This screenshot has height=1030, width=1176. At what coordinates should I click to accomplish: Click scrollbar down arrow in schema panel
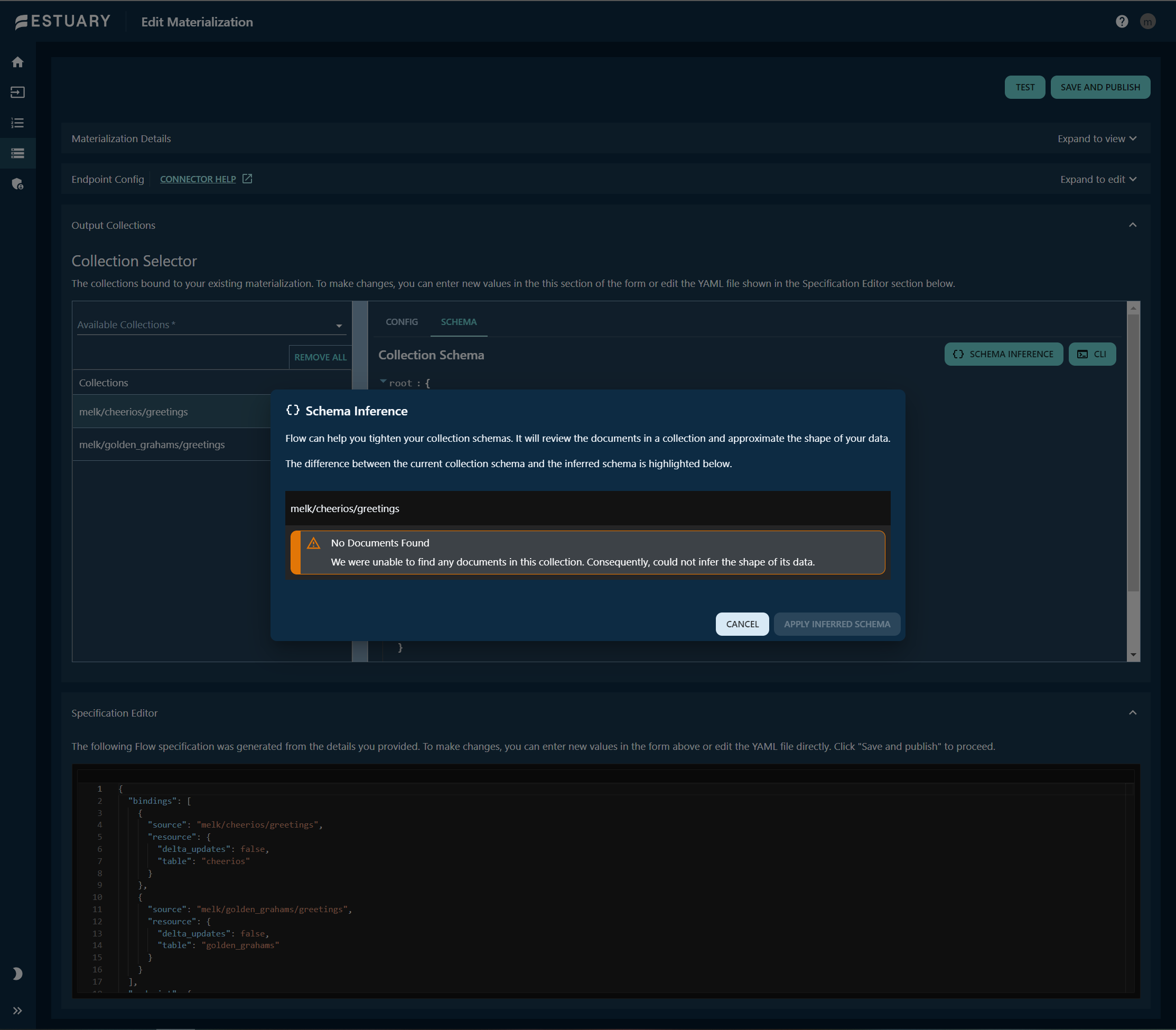pyautogui.click(x=1133, y=655)
